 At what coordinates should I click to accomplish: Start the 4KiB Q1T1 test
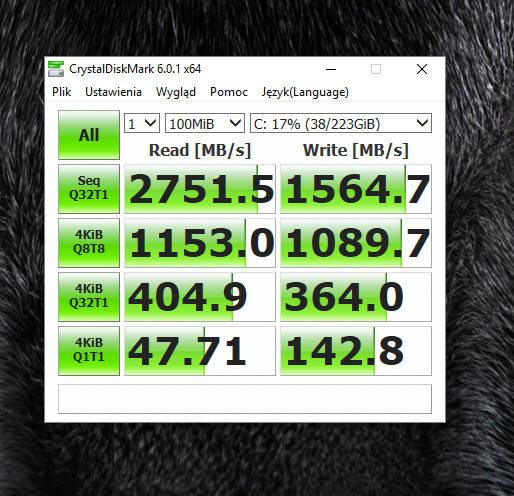89,351
